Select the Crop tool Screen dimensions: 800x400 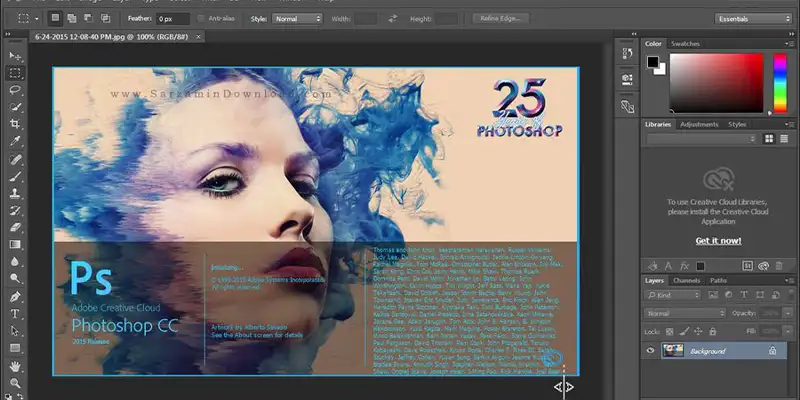[x=15, y=123]
